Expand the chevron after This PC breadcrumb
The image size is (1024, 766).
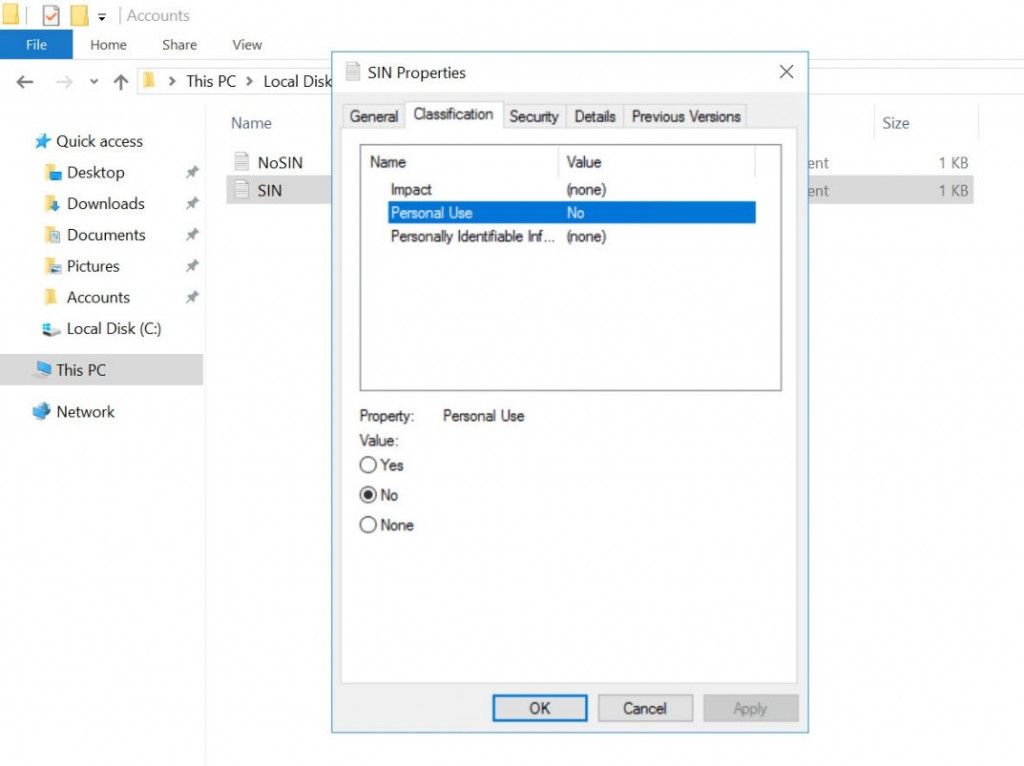(249, 81)
